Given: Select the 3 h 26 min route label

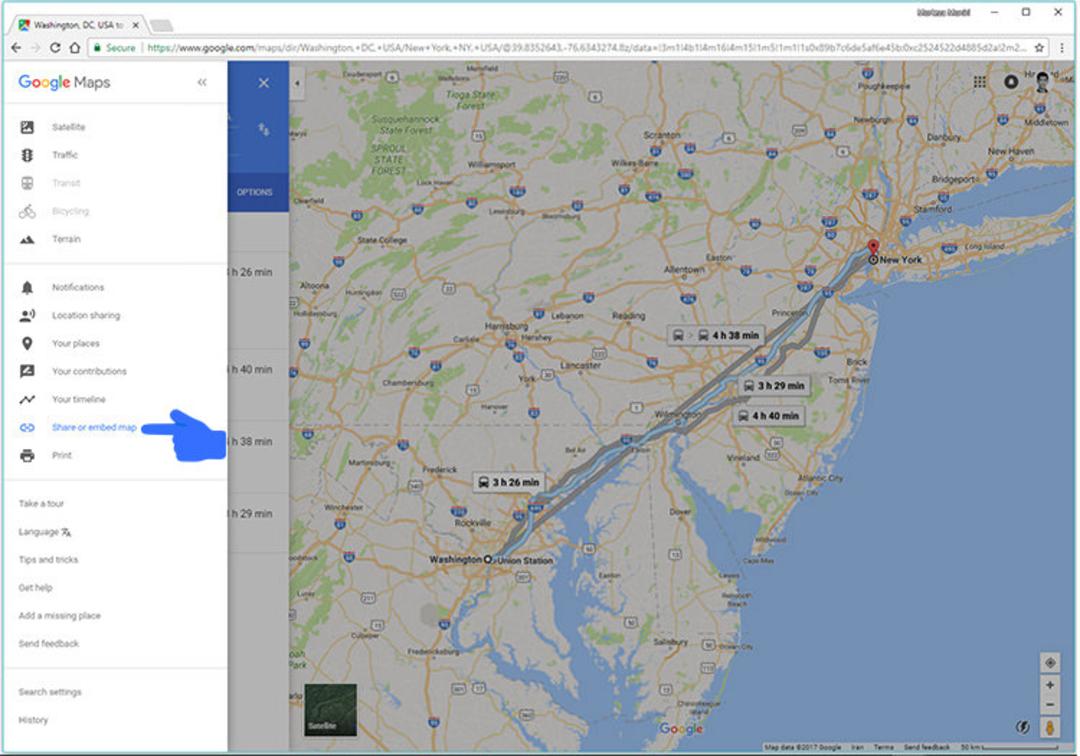Looking at the screenshot, I should [508, 482].
